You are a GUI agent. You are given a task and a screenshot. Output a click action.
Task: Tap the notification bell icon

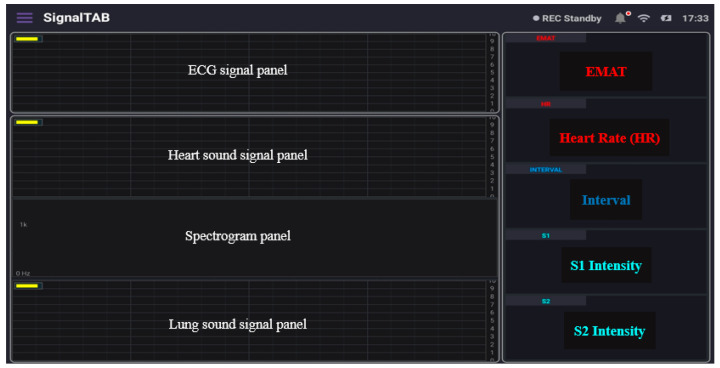[x=621, y=18]
